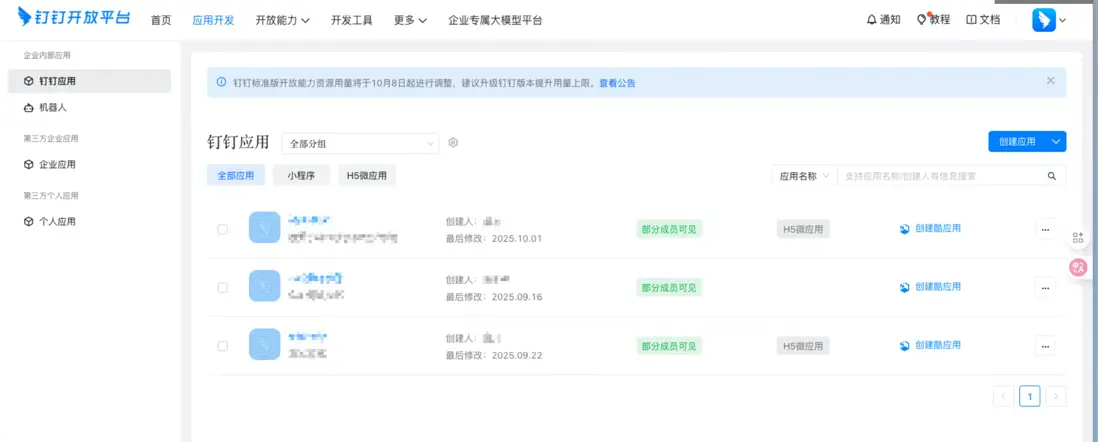
Task: Click the app icon in the 2025.09.22 row
Action: coord(265,345)
